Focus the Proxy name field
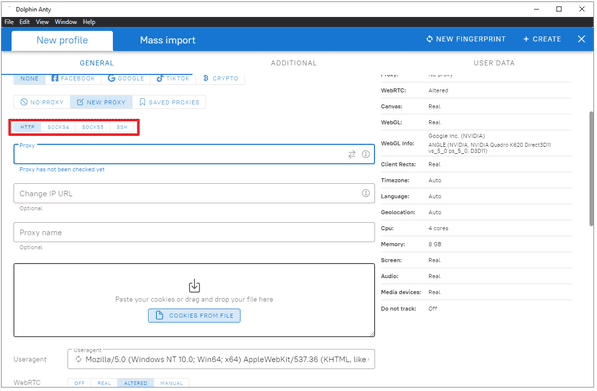 pos(194,233)
